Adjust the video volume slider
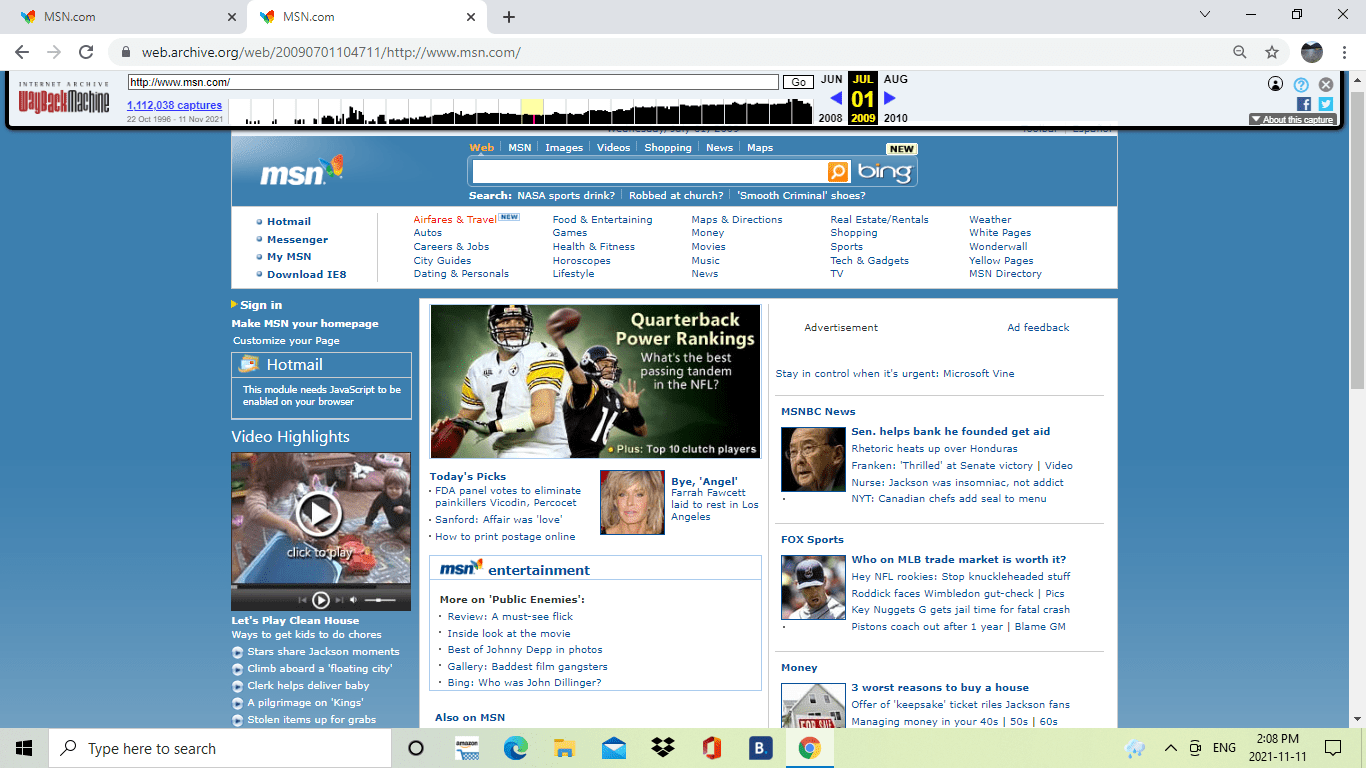The height and width of the screenshot is (768, 1366). [x=380, y=600]
